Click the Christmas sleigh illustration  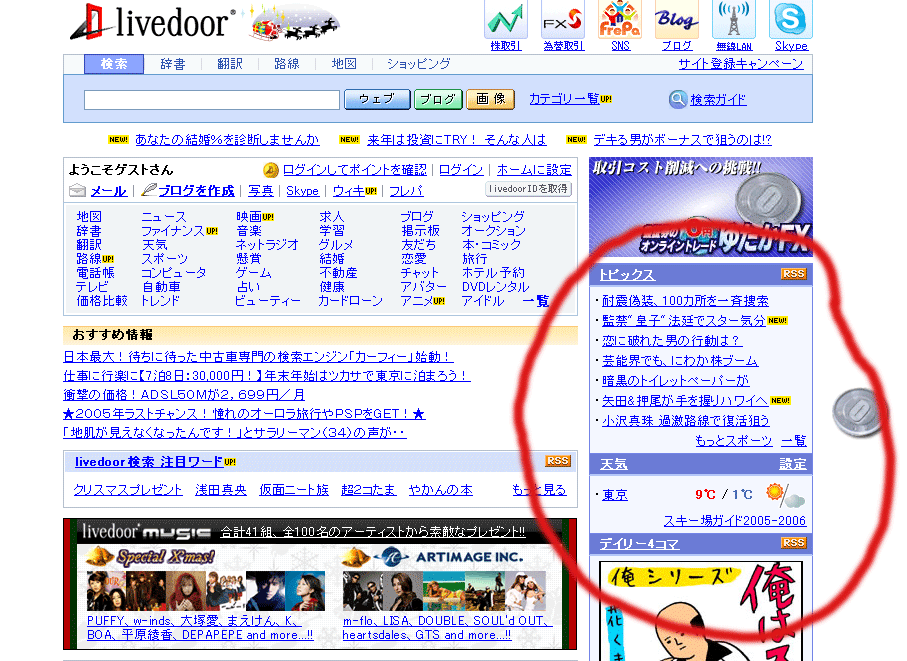295,23
